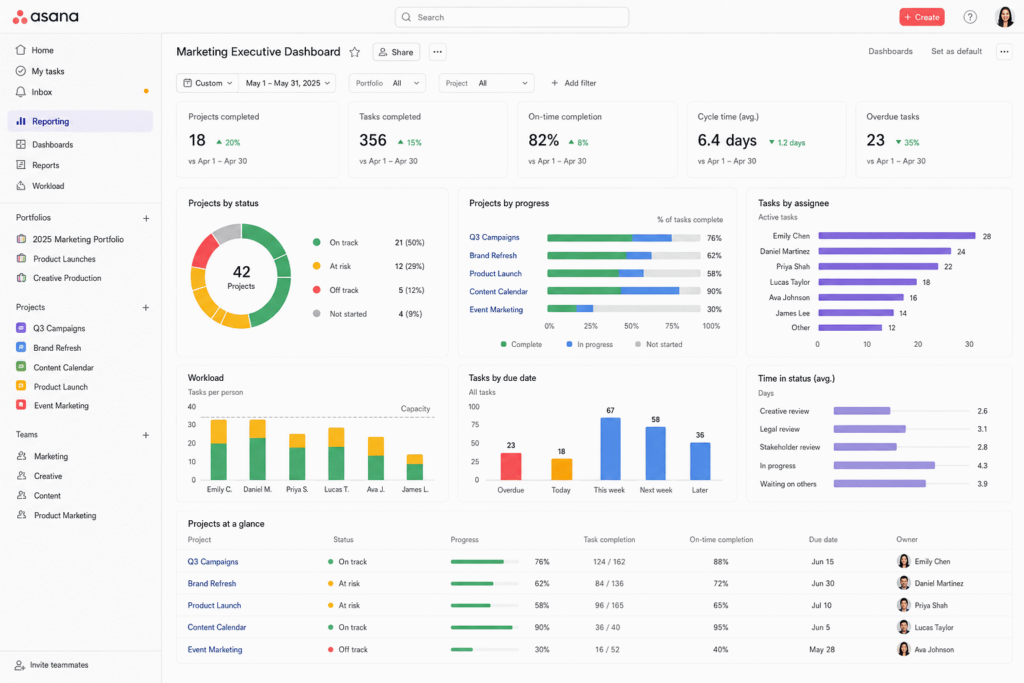Click Ava Johnson owner avatar in the table
Viewport: 1024px width, 683px height.
click(903, 649)
